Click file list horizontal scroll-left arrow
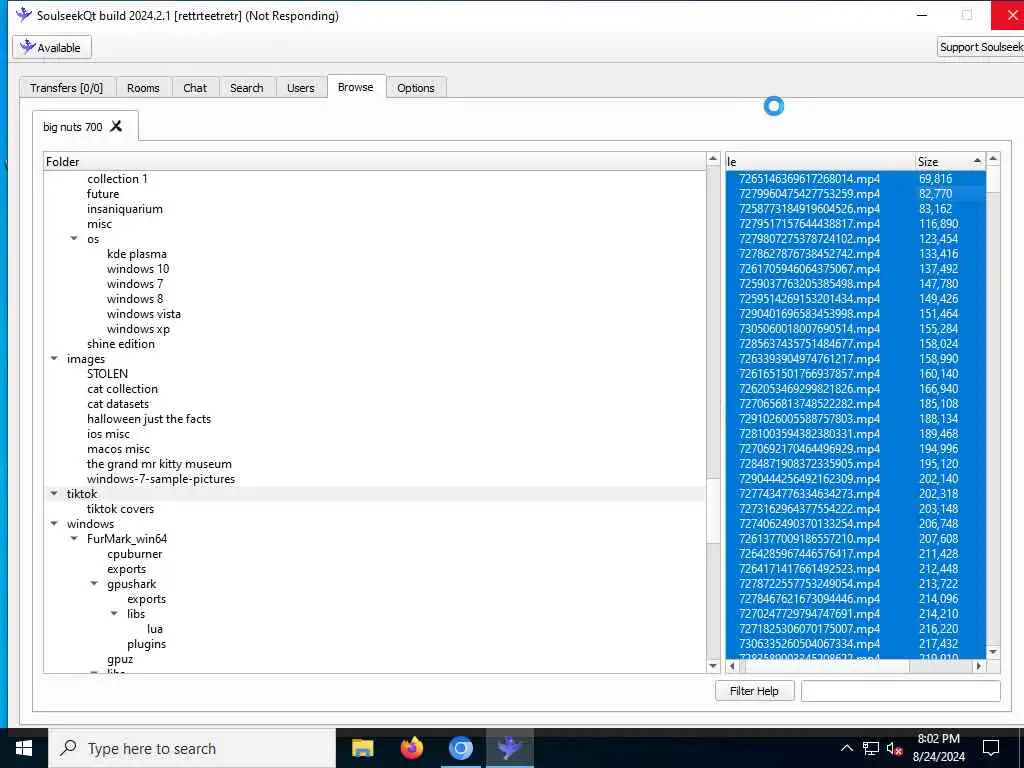 point(732,666)
